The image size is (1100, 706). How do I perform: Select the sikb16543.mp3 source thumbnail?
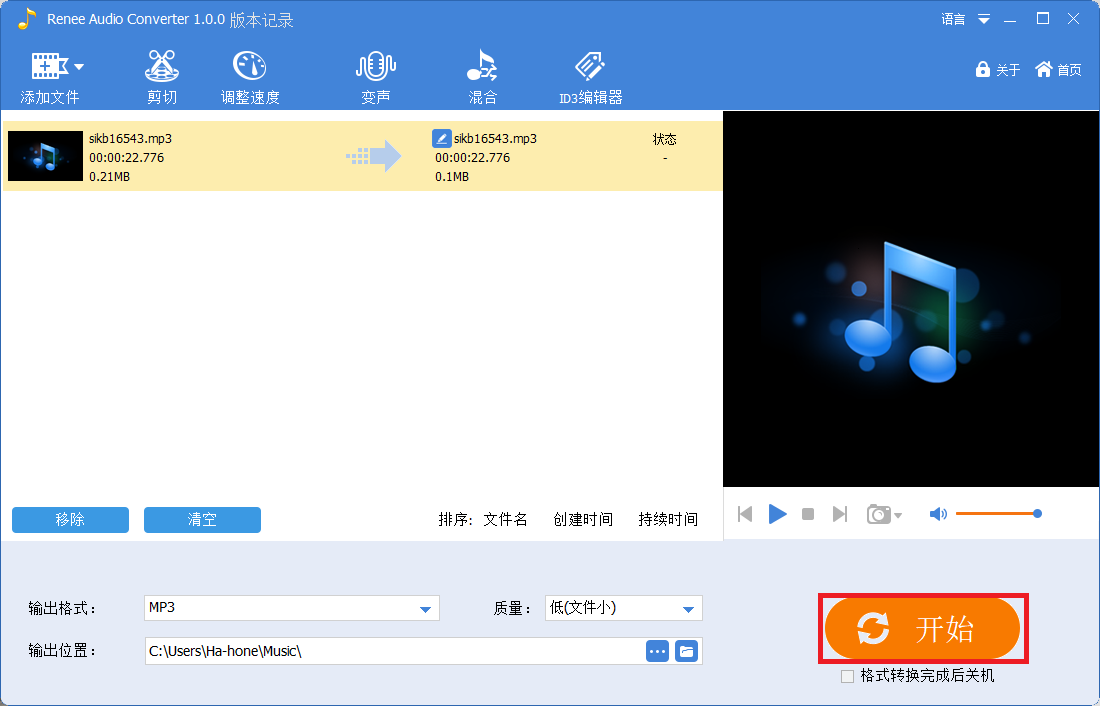point(46,156)
